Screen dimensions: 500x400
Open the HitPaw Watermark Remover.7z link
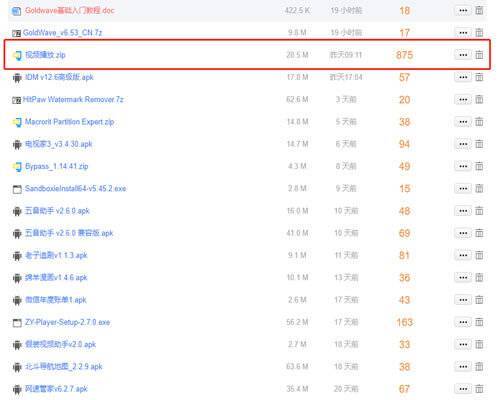pyautogui.click(x=73, y=99)
